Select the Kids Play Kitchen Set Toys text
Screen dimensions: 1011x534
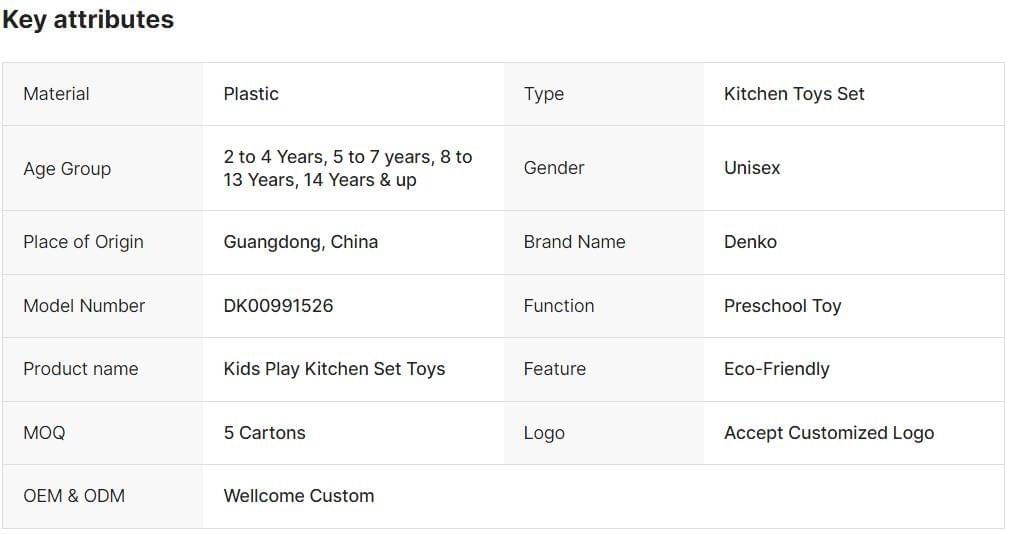[x=334, y=369]
